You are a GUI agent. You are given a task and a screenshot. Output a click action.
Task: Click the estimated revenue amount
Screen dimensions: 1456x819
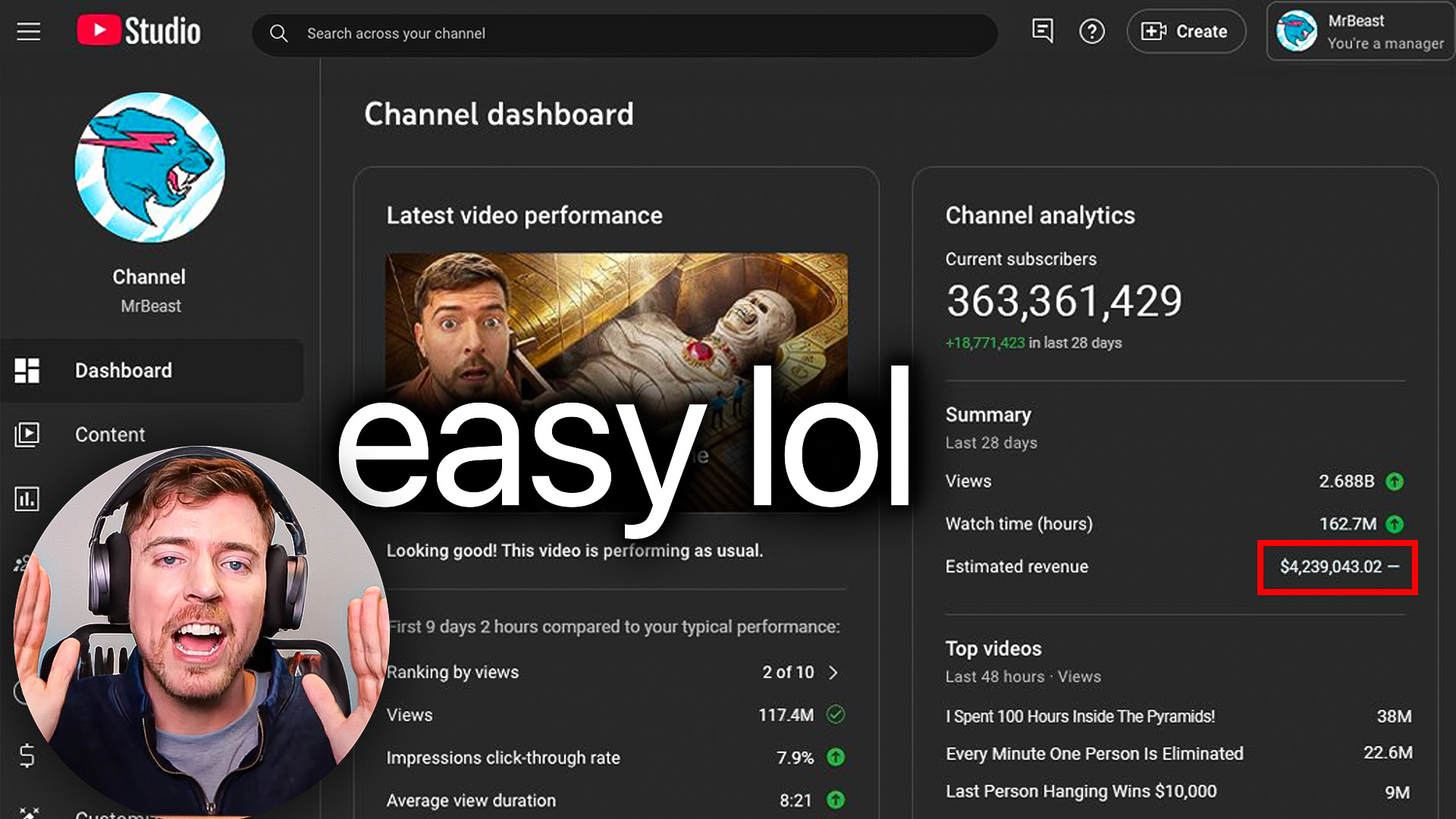coord(1330,567)
